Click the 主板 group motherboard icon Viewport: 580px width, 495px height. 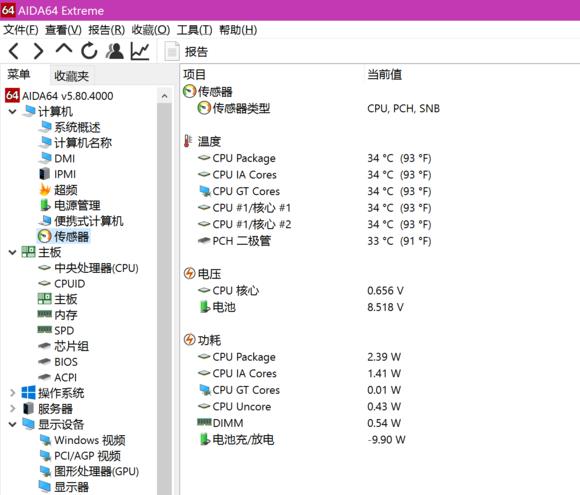coord(28,252)
